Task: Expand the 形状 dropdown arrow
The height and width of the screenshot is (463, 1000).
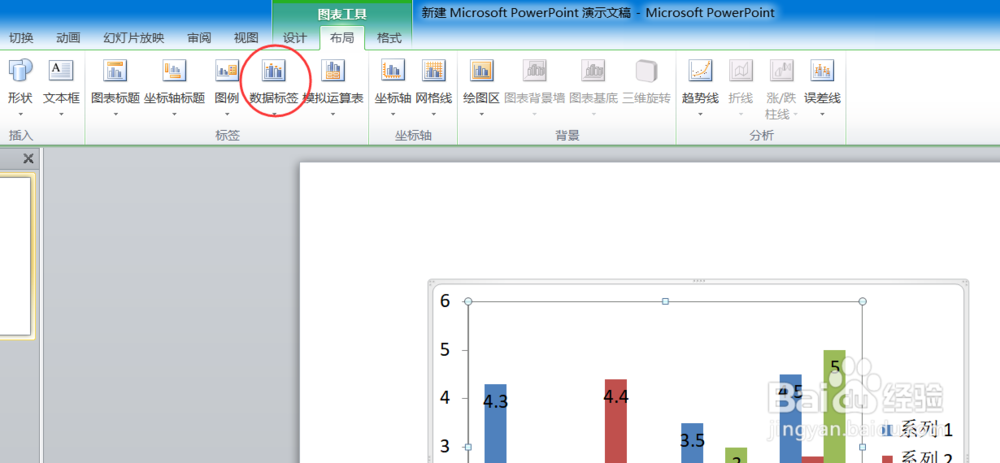Action: (20, 115)
